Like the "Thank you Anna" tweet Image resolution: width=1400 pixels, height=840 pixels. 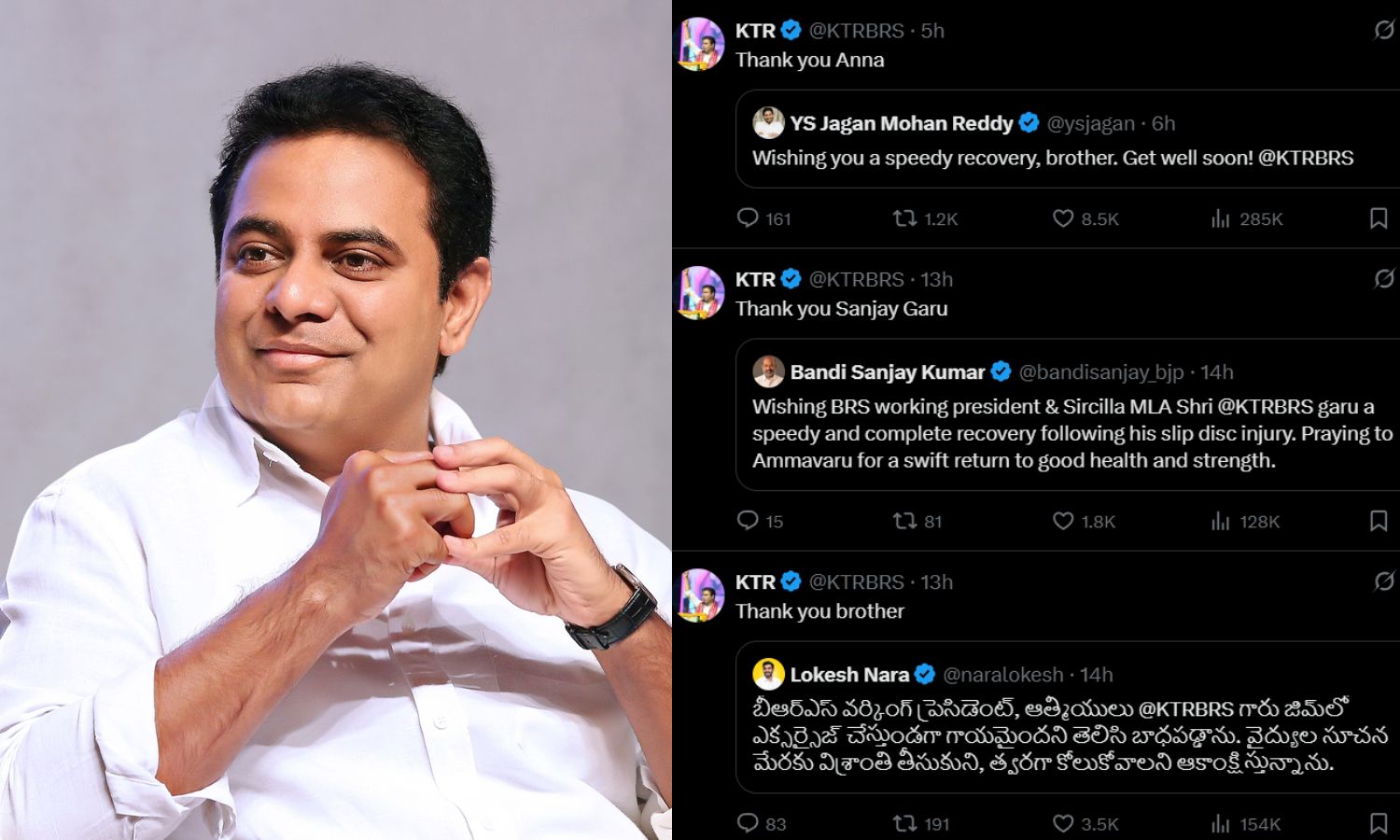pos(1063,218)
